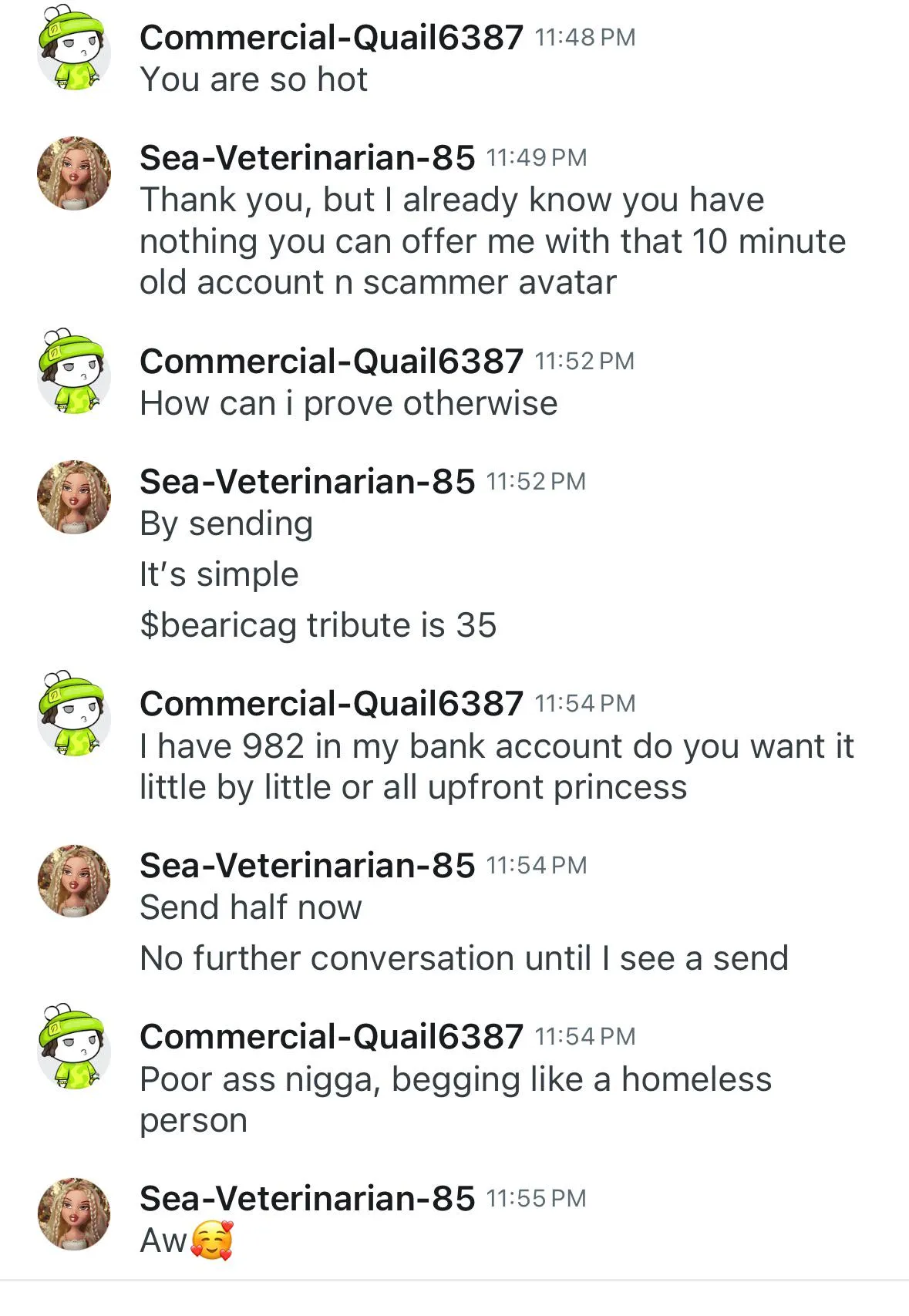909x1316 pixels.
Task: Click the 11:48 PM timestamp
Action: [x=585, y=37]
